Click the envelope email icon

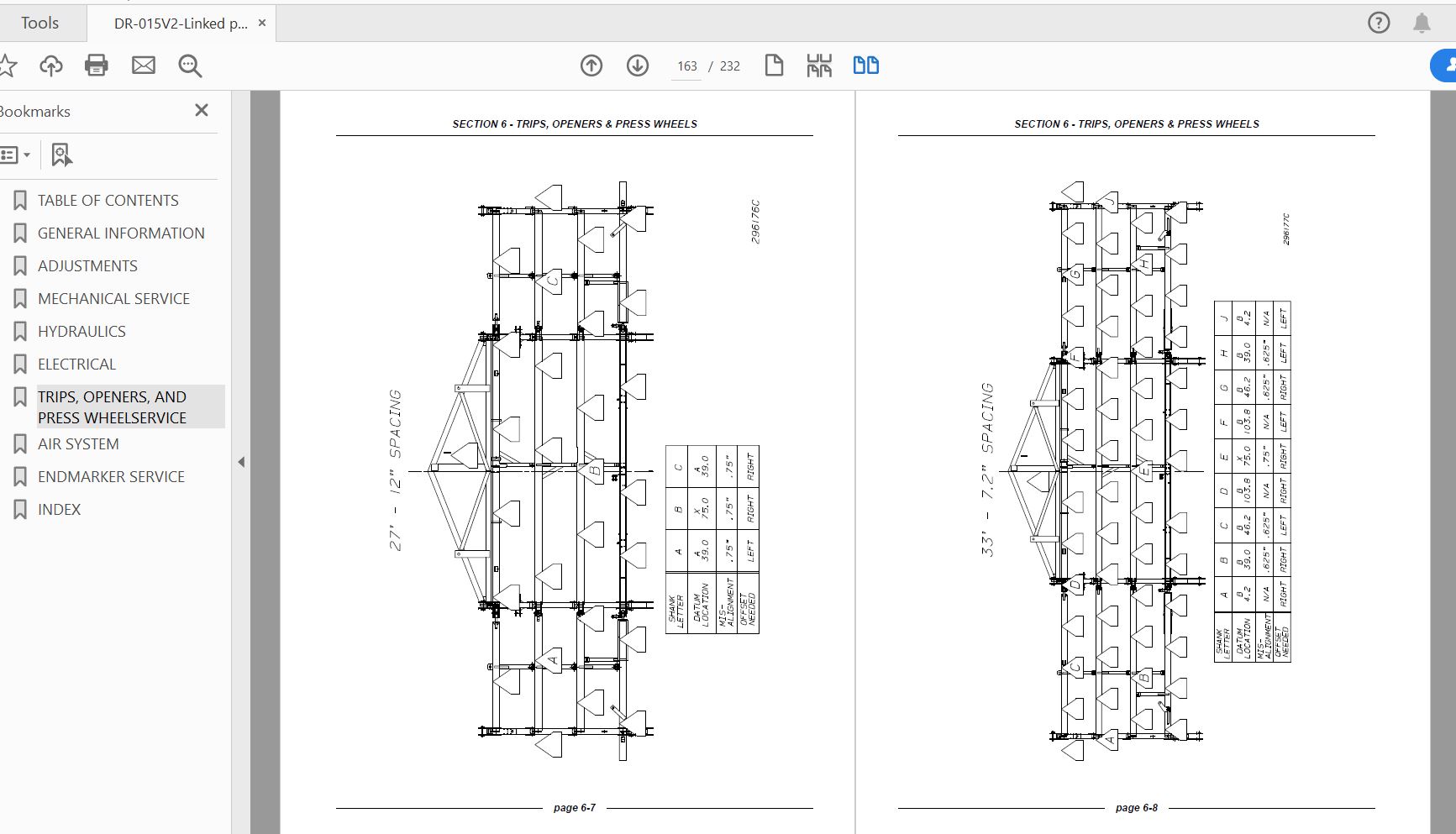(x=144, y=66)
